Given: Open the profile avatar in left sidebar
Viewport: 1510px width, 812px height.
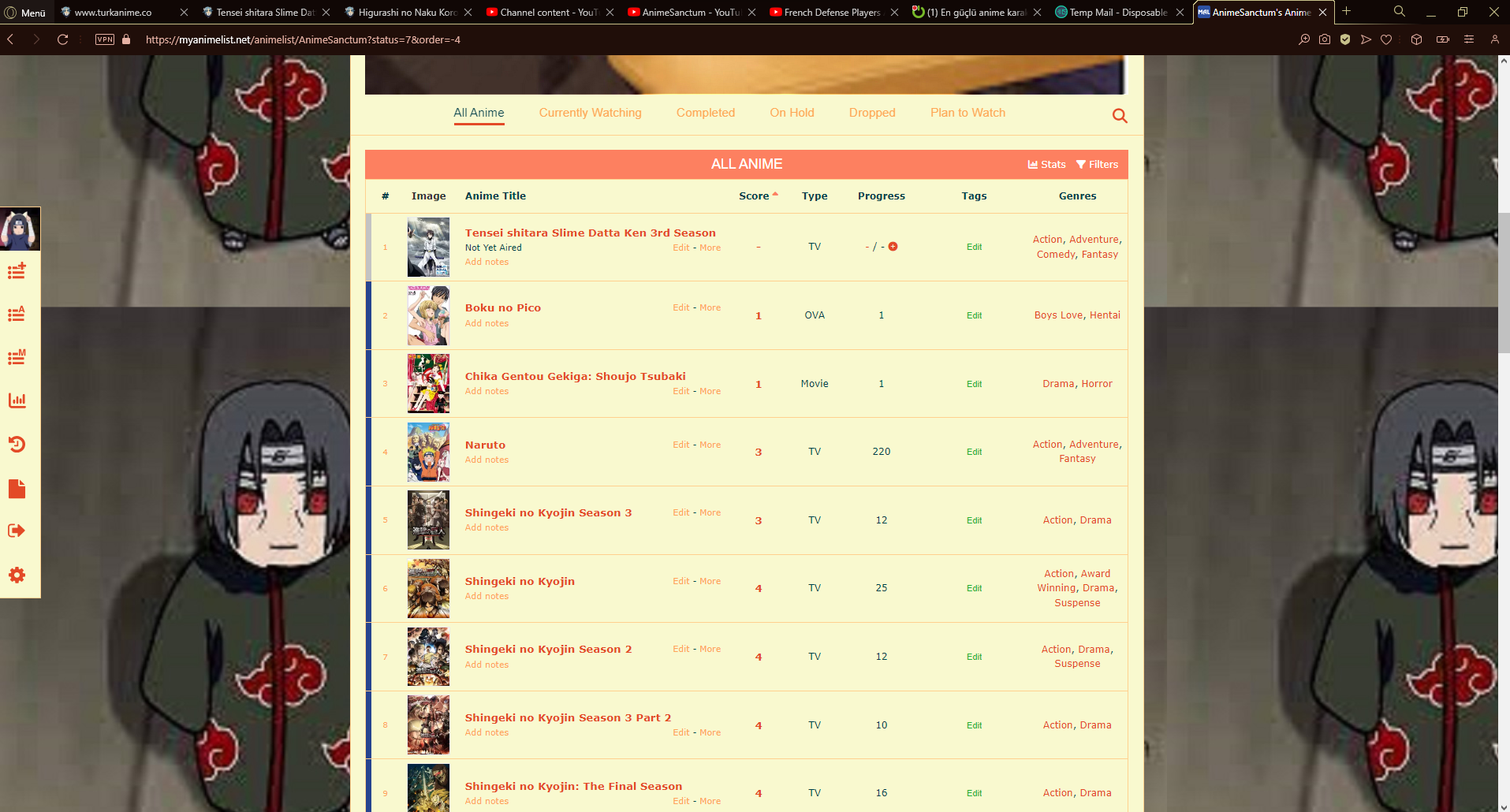Looking at the screenshot, I should (21, 229).
